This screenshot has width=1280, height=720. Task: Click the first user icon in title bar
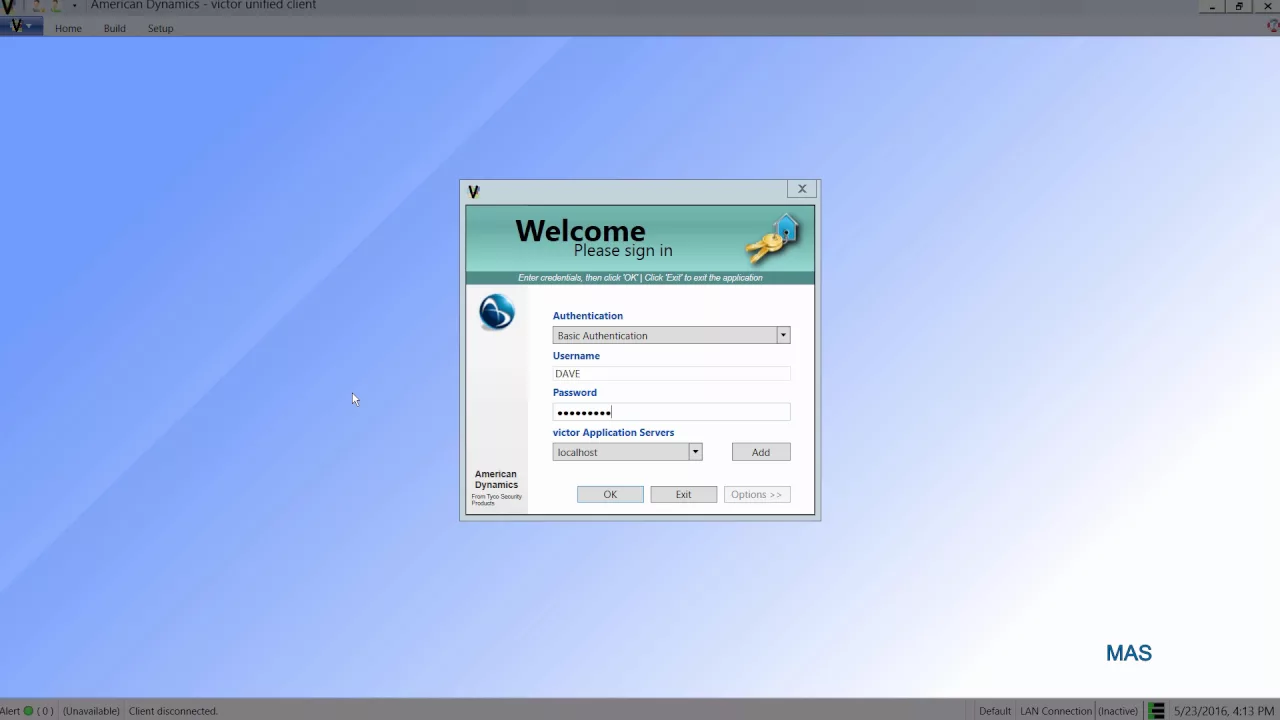pyautogui.click(x=38, y=6)
